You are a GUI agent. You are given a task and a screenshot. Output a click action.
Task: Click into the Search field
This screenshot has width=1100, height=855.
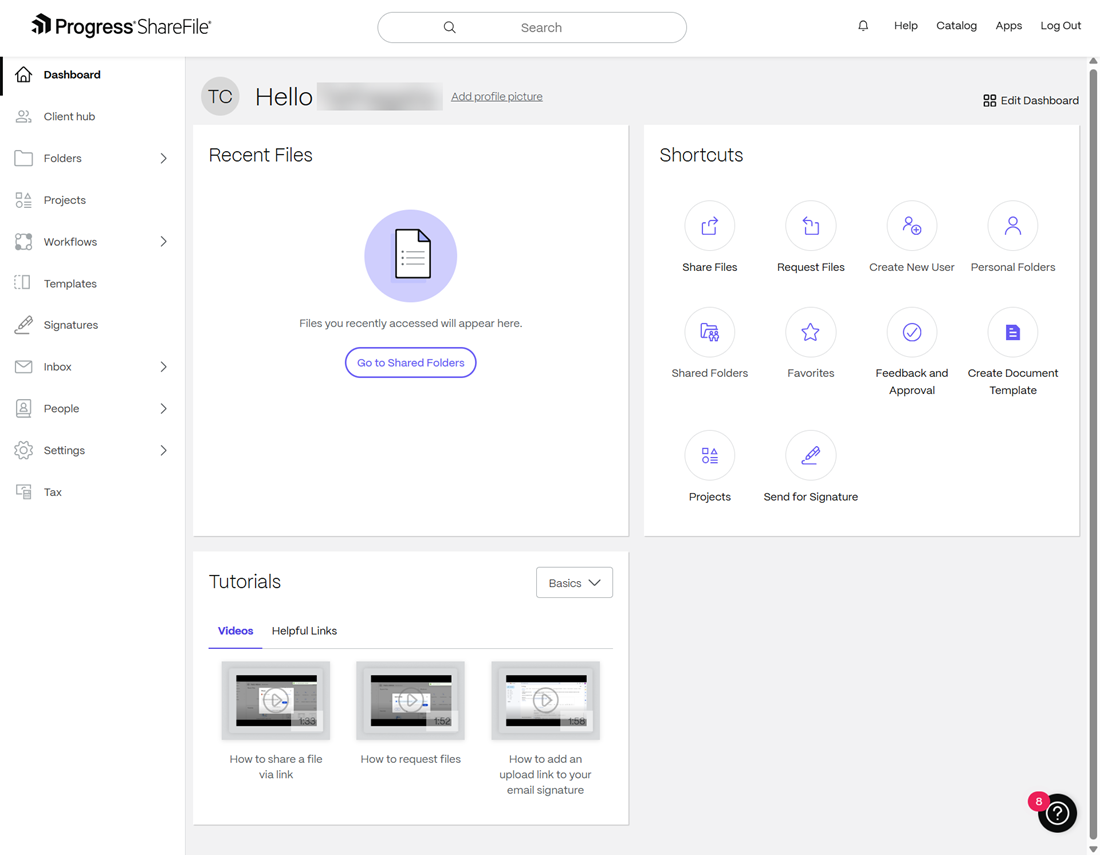tap(540, 28)
